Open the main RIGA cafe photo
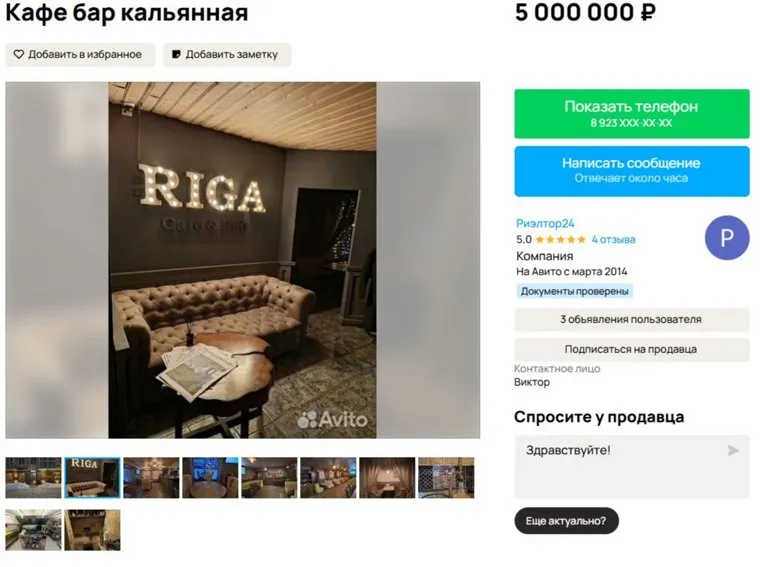 coord(242,260)
